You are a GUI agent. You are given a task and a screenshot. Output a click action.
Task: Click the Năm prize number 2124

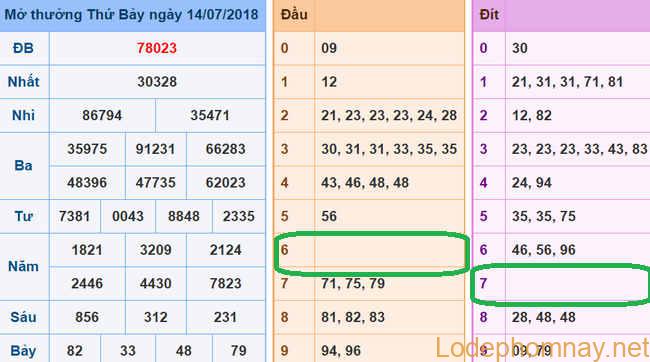226,250
